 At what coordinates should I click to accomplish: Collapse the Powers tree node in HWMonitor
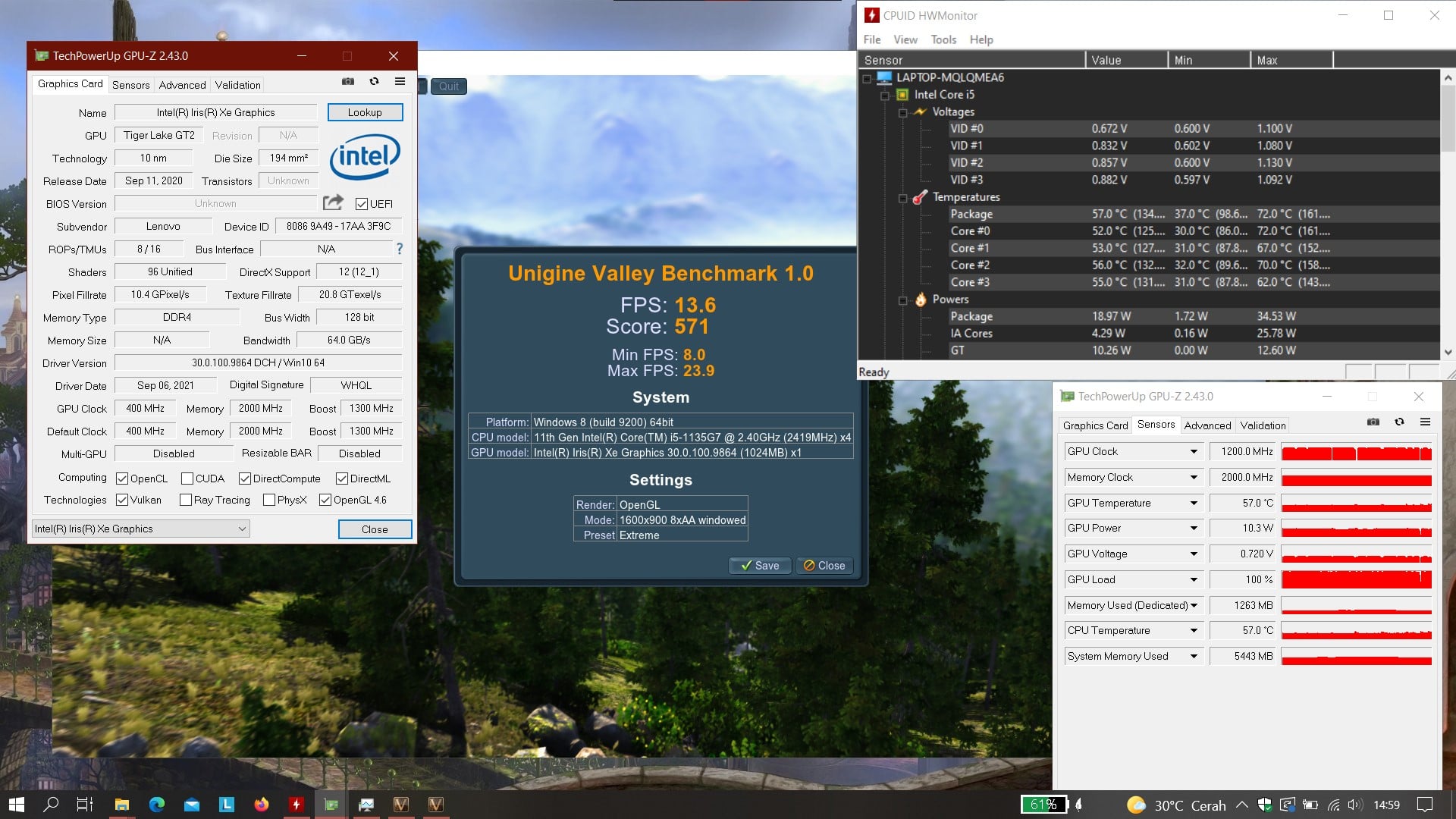click(x=902, y=300)
